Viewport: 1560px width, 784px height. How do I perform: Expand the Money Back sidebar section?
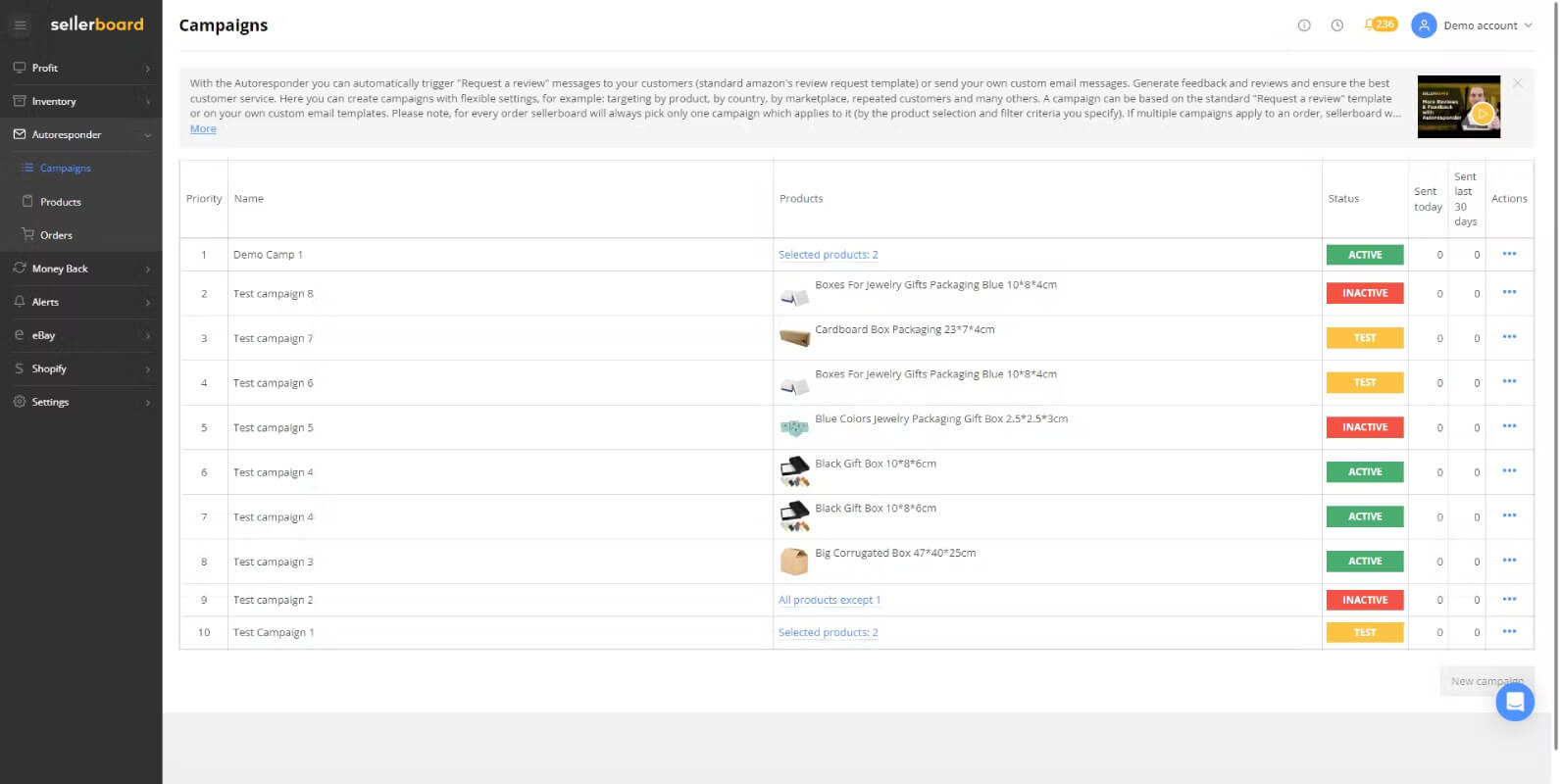[80, 269]
